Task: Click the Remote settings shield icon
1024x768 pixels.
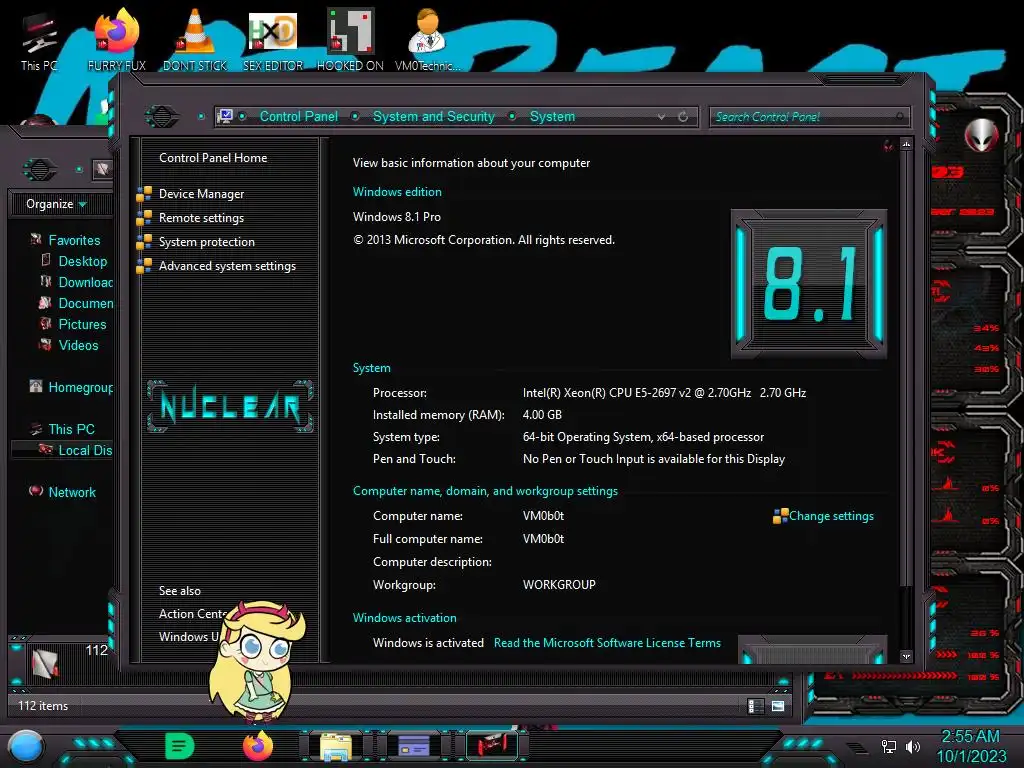Action: point(144,218)
